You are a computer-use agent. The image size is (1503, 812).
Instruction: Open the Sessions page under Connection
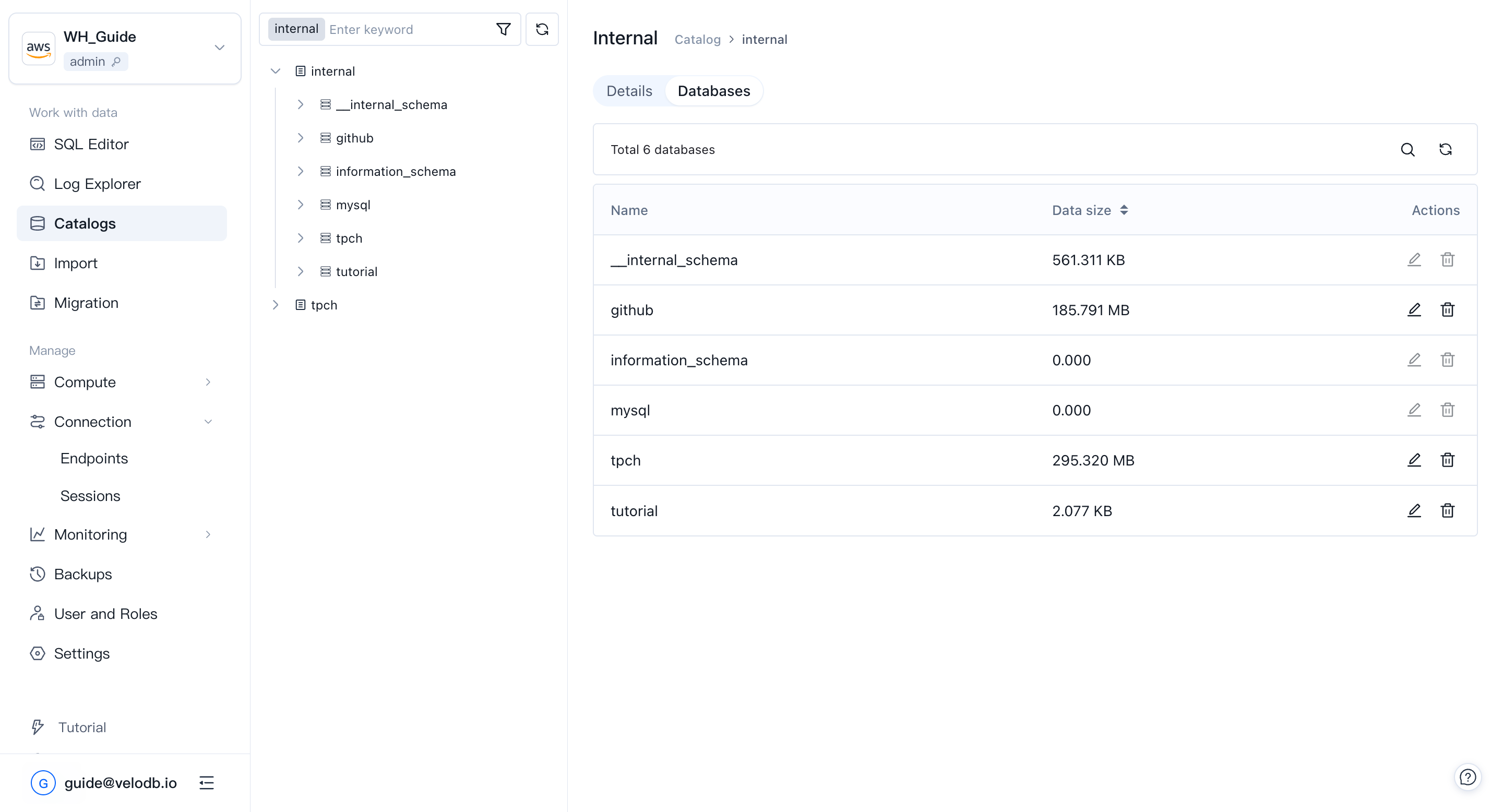(90, 495)
